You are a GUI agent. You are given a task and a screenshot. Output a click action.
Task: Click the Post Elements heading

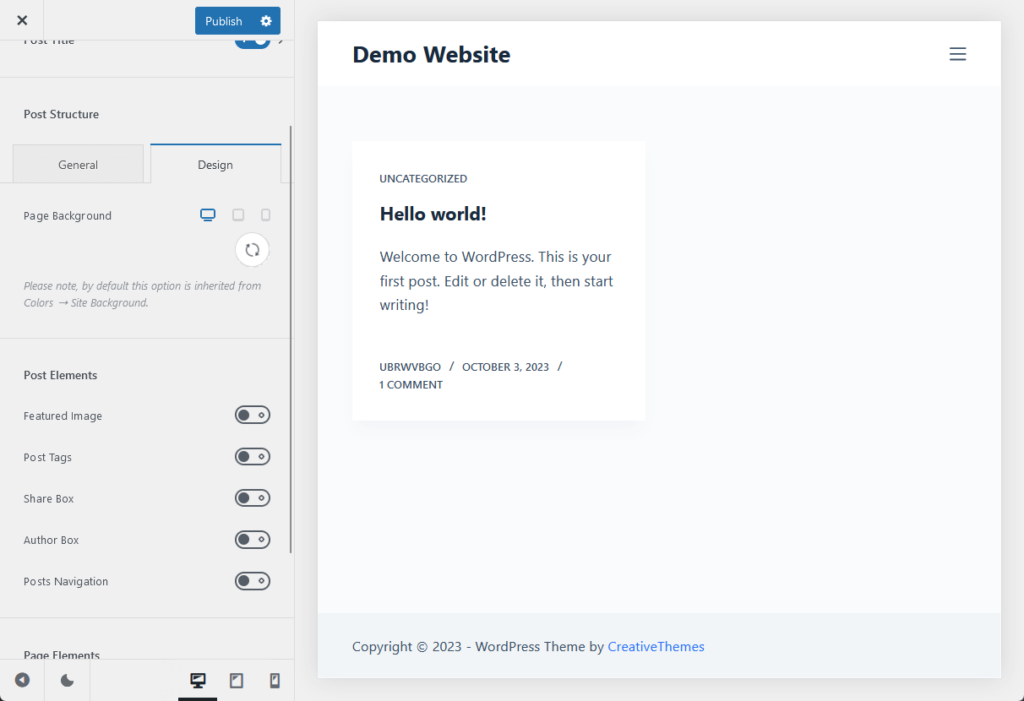(x=60, y=375)
